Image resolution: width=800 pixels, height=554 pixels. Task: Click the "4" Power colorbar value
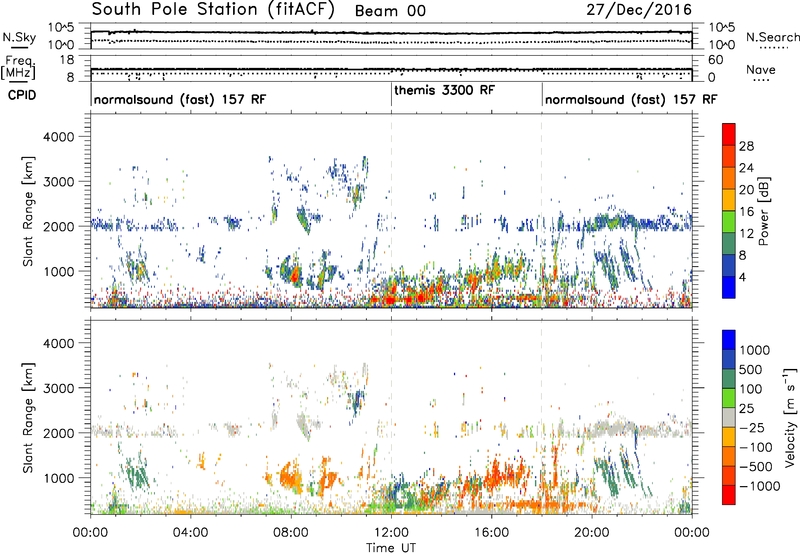coord(743,277)
